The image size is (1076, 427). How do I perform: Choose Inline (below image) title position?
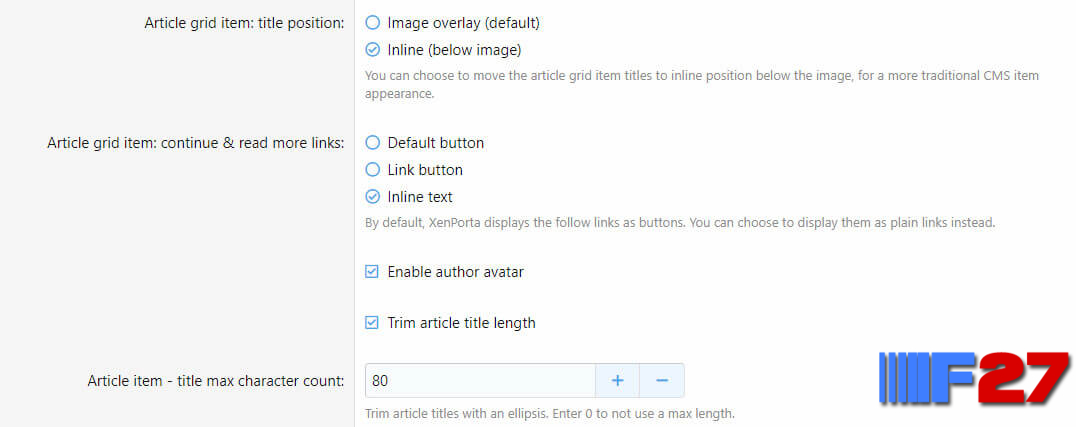tap(372, 49)
